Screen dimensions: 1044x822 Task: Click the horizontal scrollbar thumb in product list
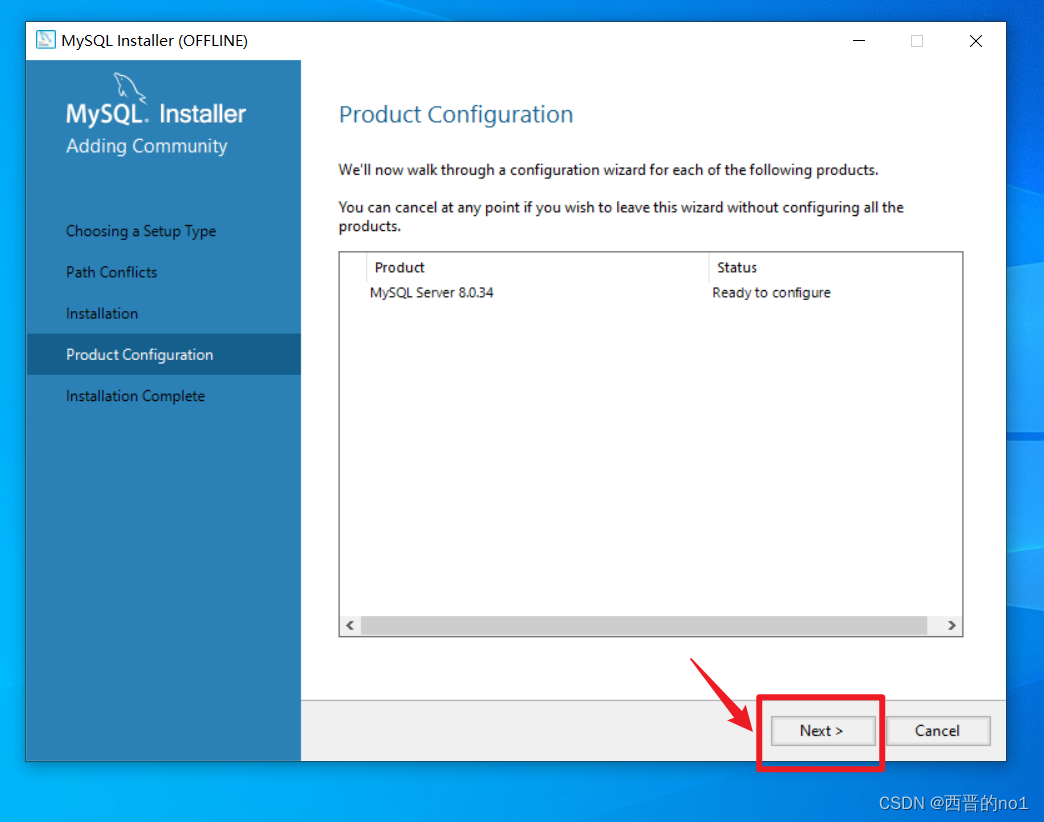pyautogui.click(x=644, y=625)
